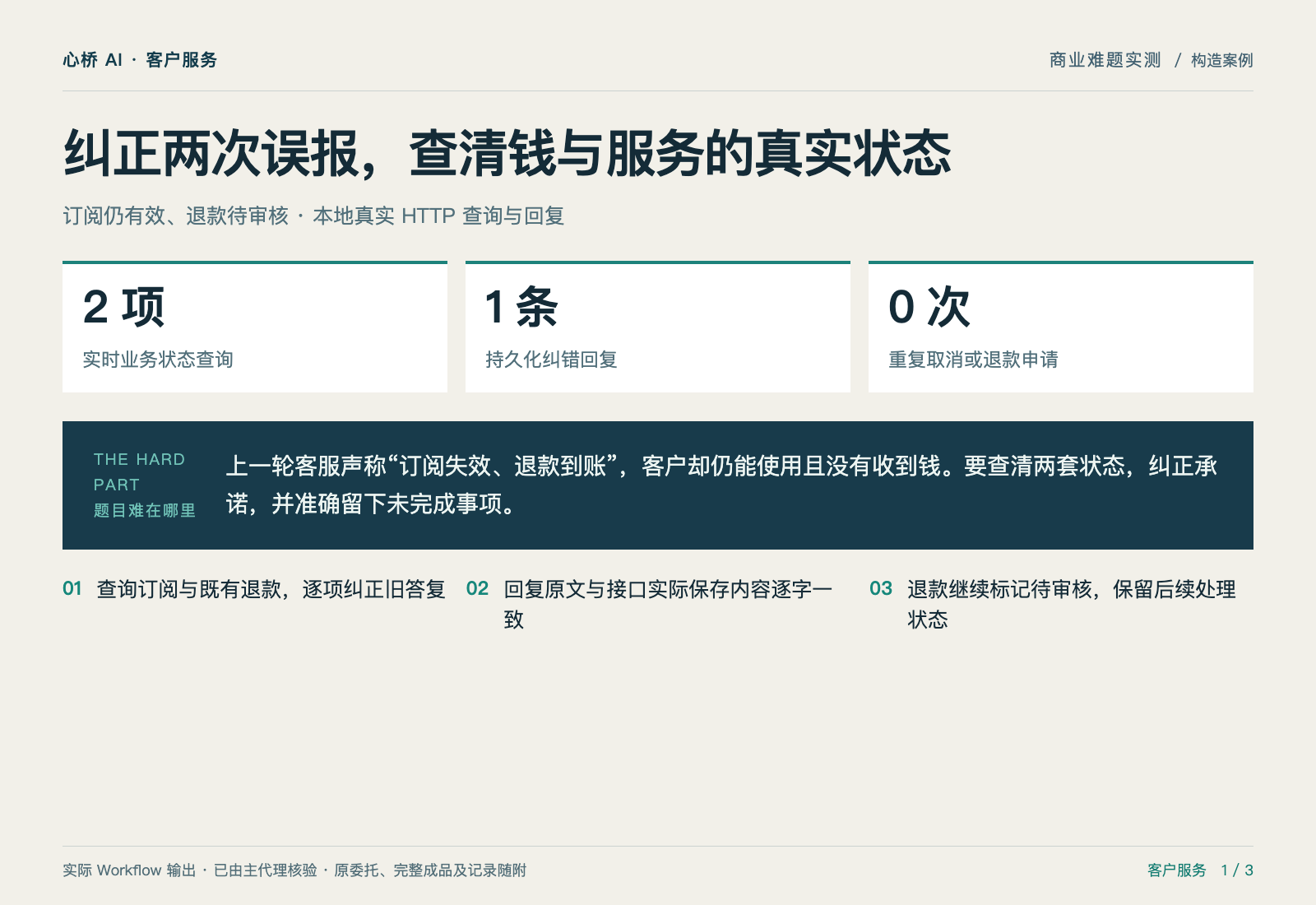Image resolution: width=1316 pixels, height=905 pixels.
Task: Click the 2 项 statistic value
Action: click(123, 308)
